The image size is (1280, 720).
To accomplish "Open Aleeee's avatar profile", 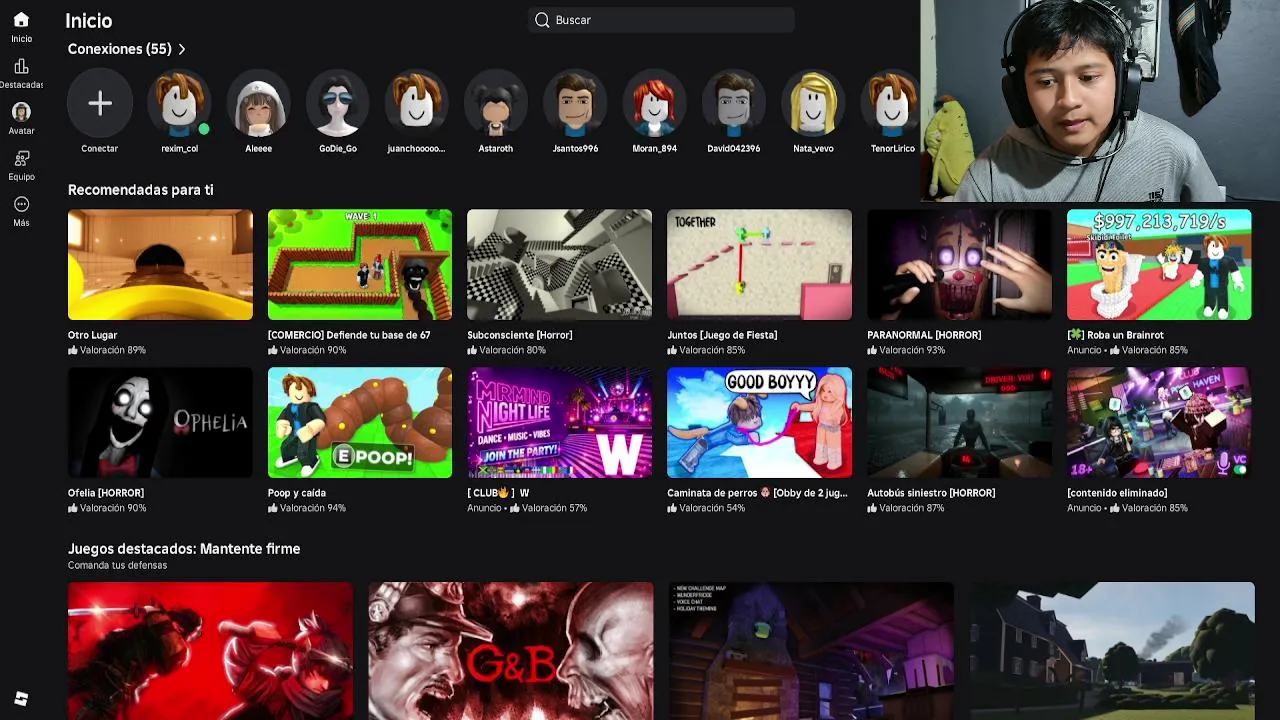I will point(258,103).
